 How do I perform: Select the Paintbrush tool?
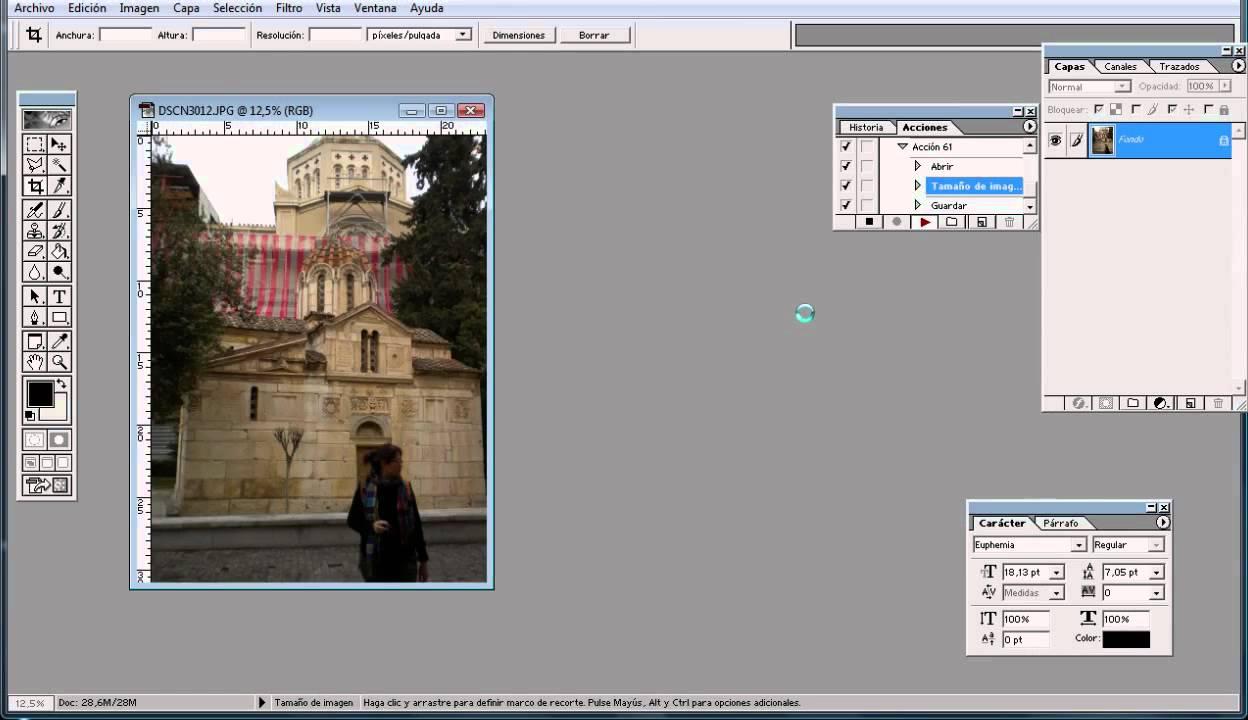pos(59,210)
